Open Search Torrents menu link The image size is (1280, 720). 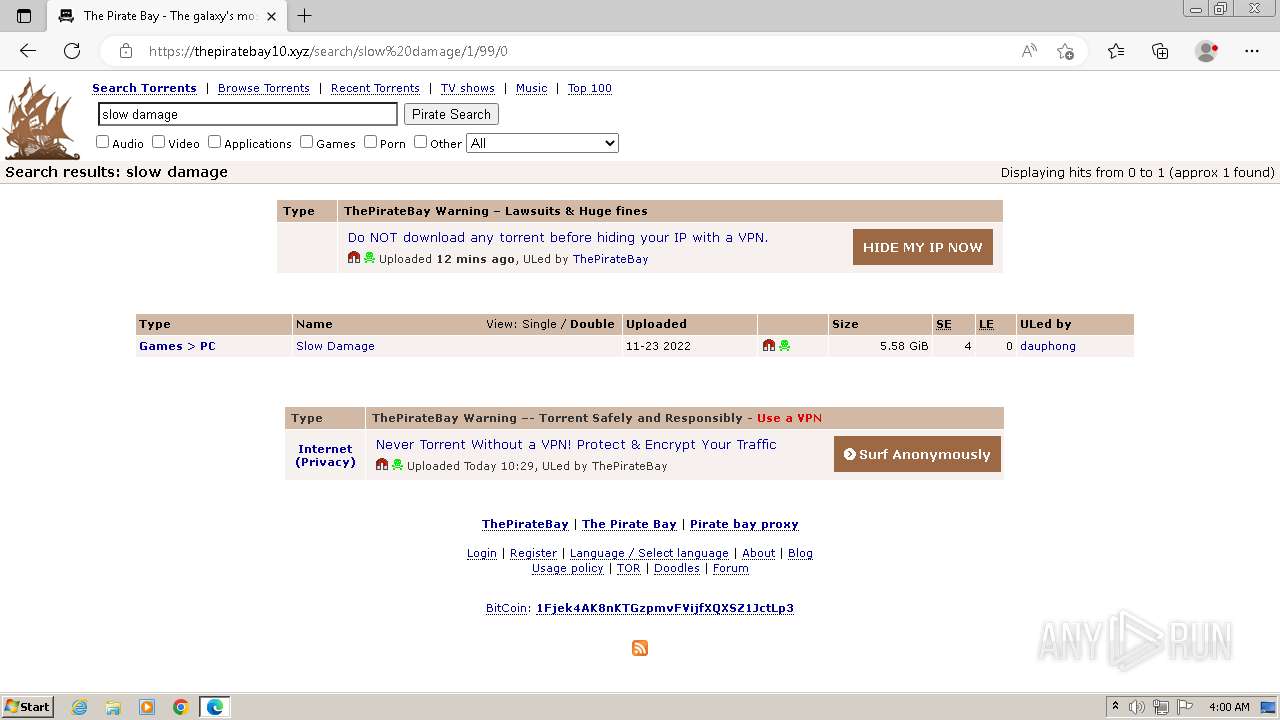click(x=144, y=88)
